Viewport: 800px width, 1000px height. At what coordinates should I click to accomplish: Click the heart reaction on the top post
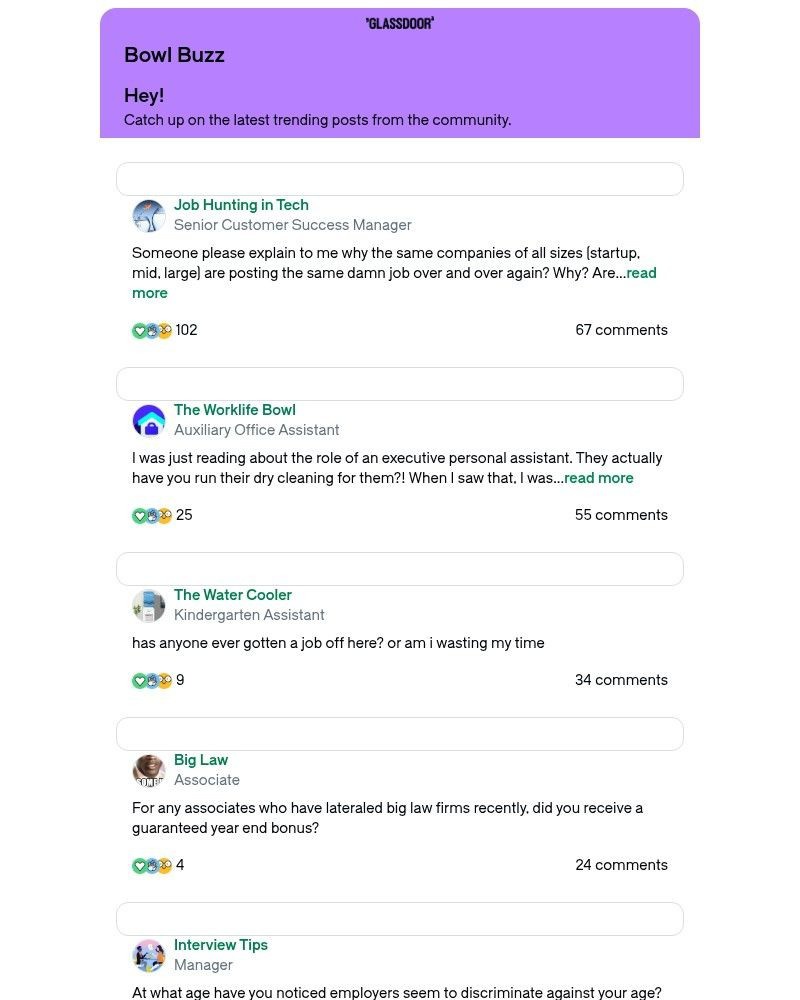point(140,330)
